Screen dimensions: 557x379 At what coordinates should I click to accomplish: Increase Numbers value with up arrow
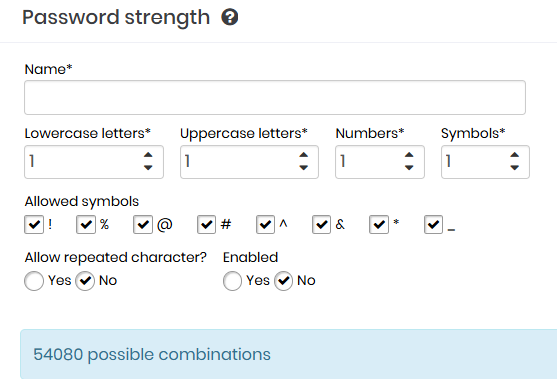point(409,155)
